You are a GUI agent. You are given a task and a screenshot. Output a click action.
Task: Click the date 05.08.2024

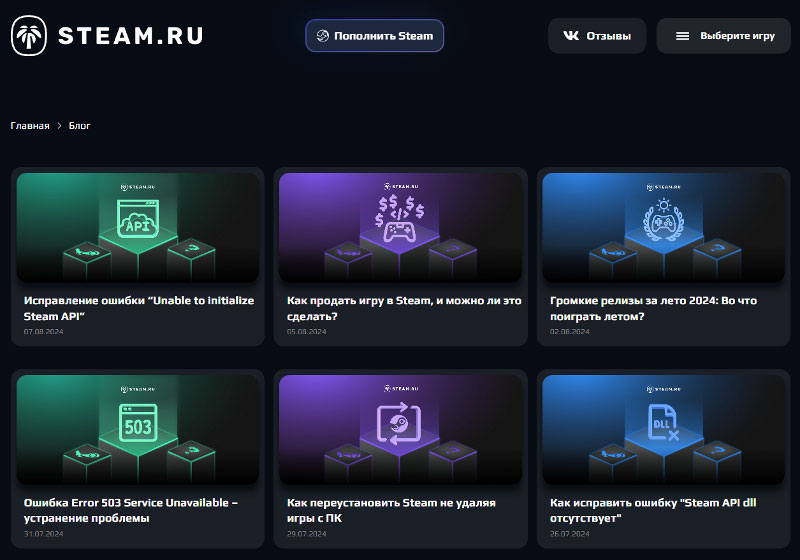307,332
